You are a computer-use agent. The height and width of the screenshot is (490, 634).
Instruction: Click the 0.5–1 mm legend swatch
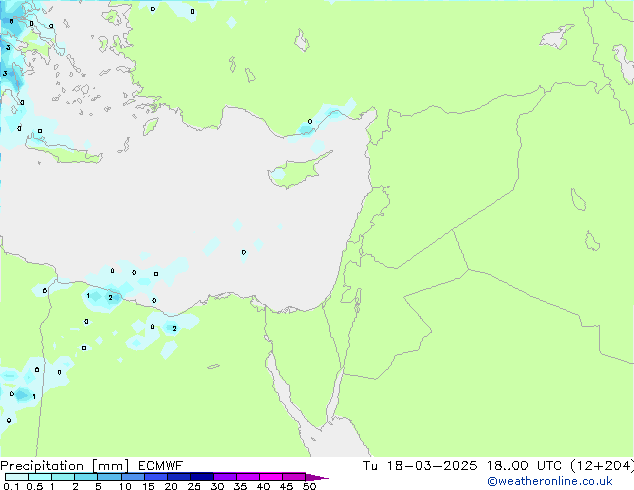tap(40, 477)
